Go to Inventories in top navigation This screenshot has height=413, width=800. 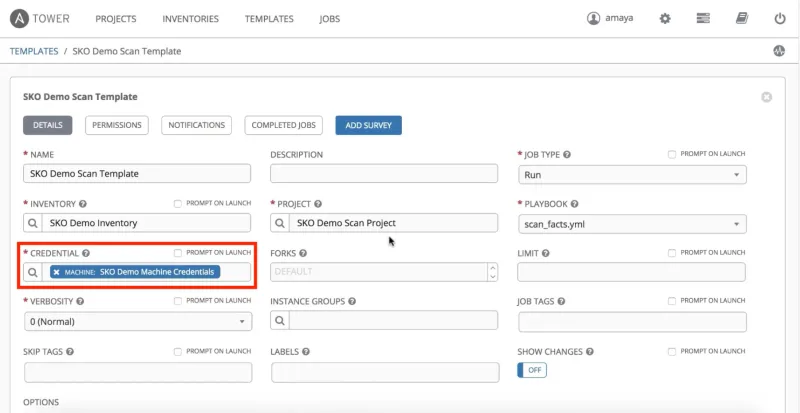pyautogui.click(x=190, y=19)
